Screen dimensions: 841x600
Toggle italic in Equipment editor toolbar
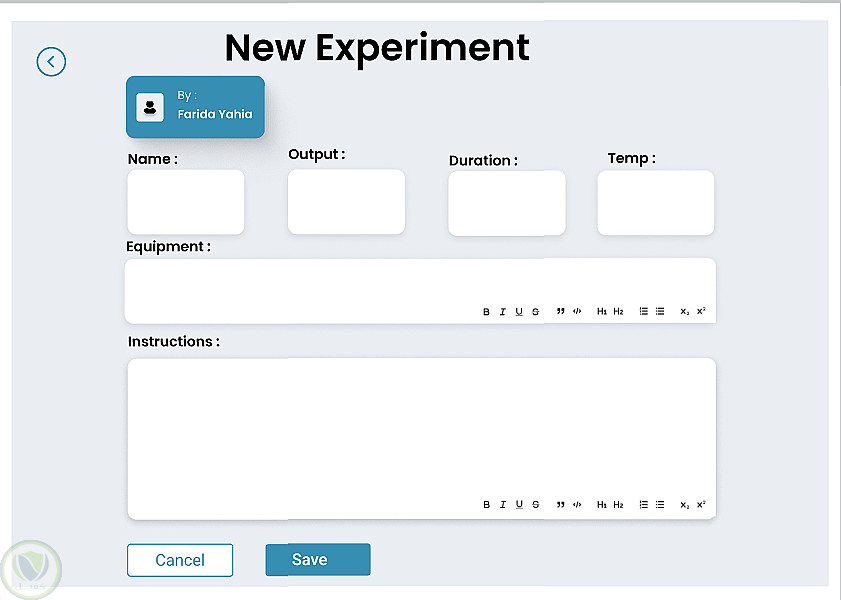503,312
